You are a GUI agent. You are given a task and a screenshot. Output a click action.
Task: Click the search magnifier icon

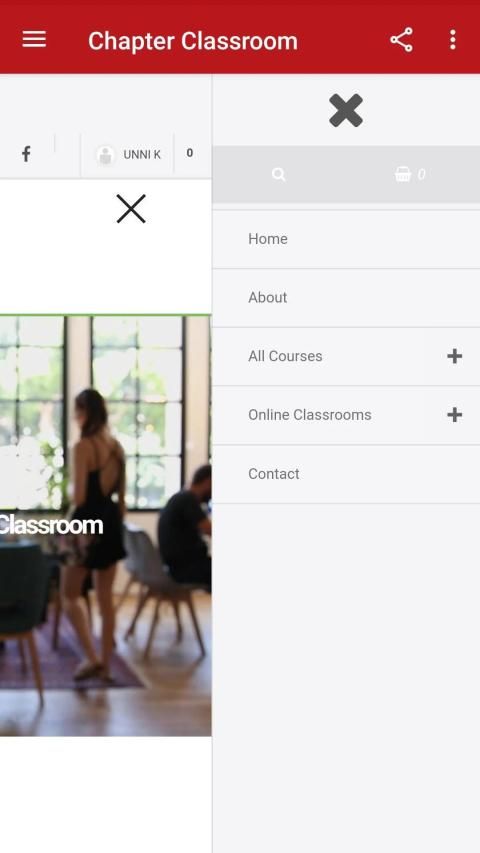[279, 174]
